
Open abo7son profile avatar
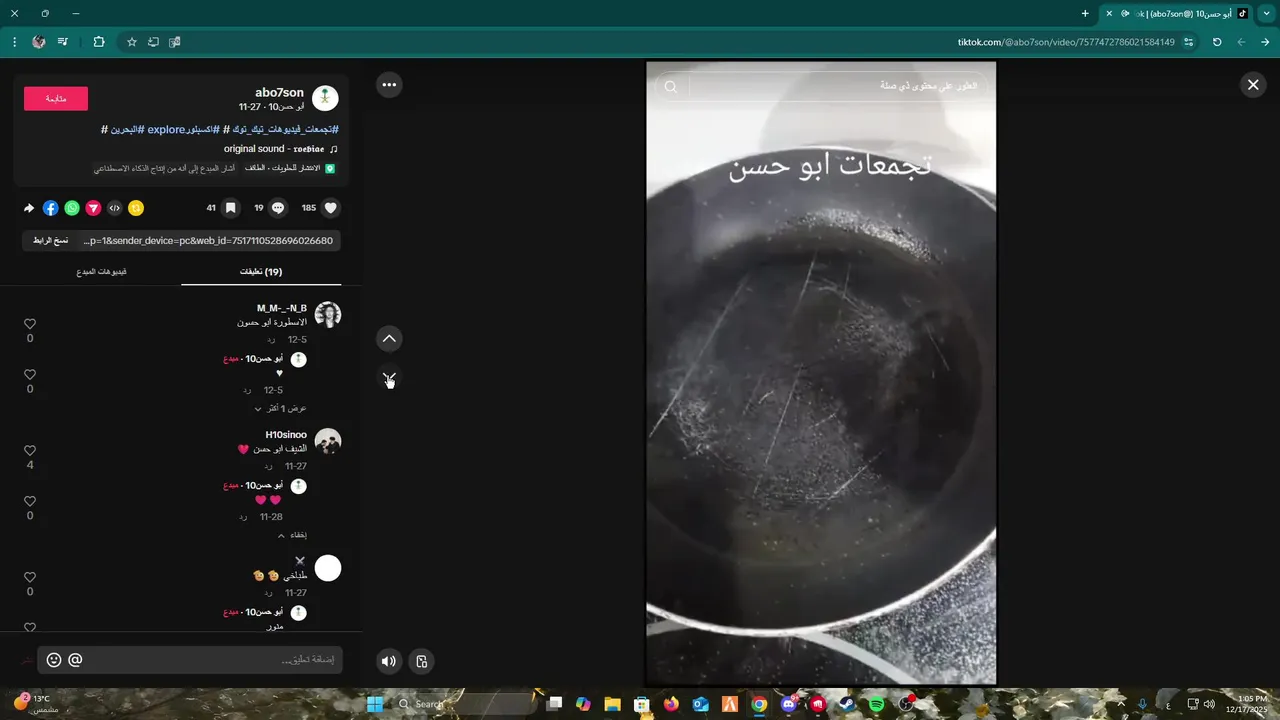(325, 98)
